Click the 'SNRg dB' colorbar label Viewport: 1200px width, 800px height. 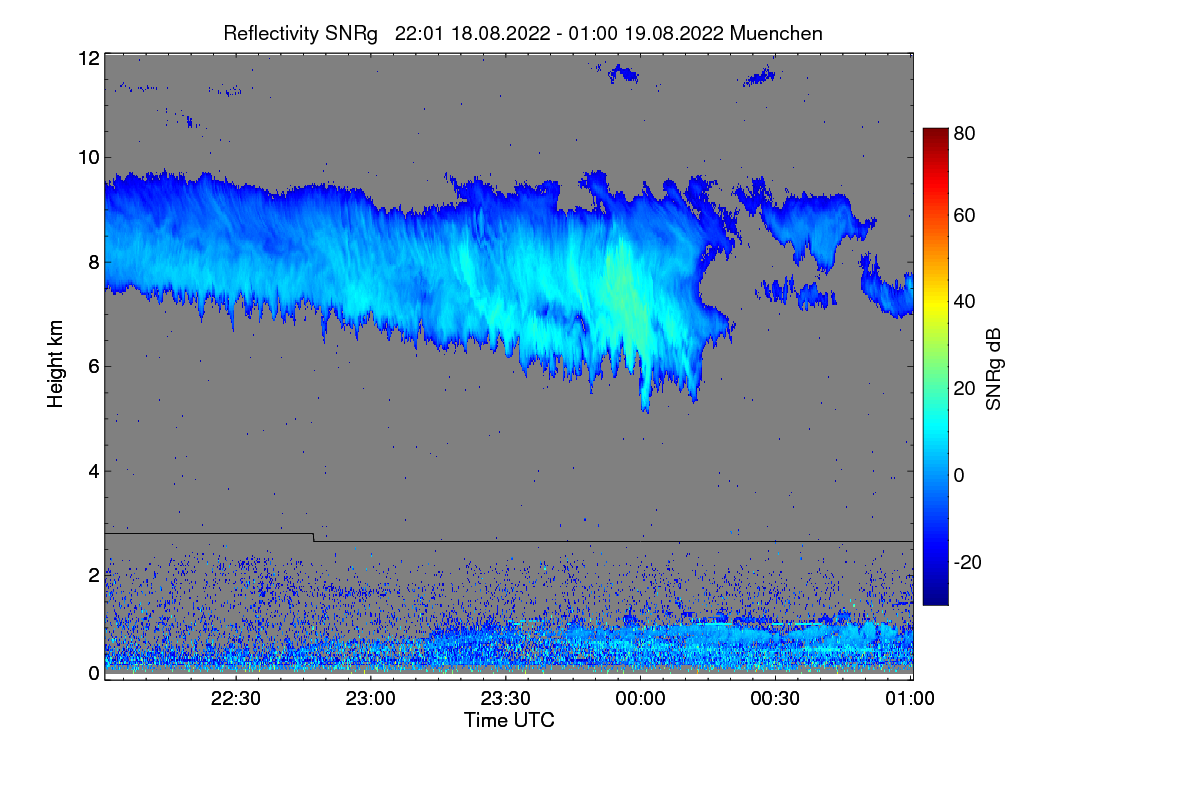coord(993,369)
